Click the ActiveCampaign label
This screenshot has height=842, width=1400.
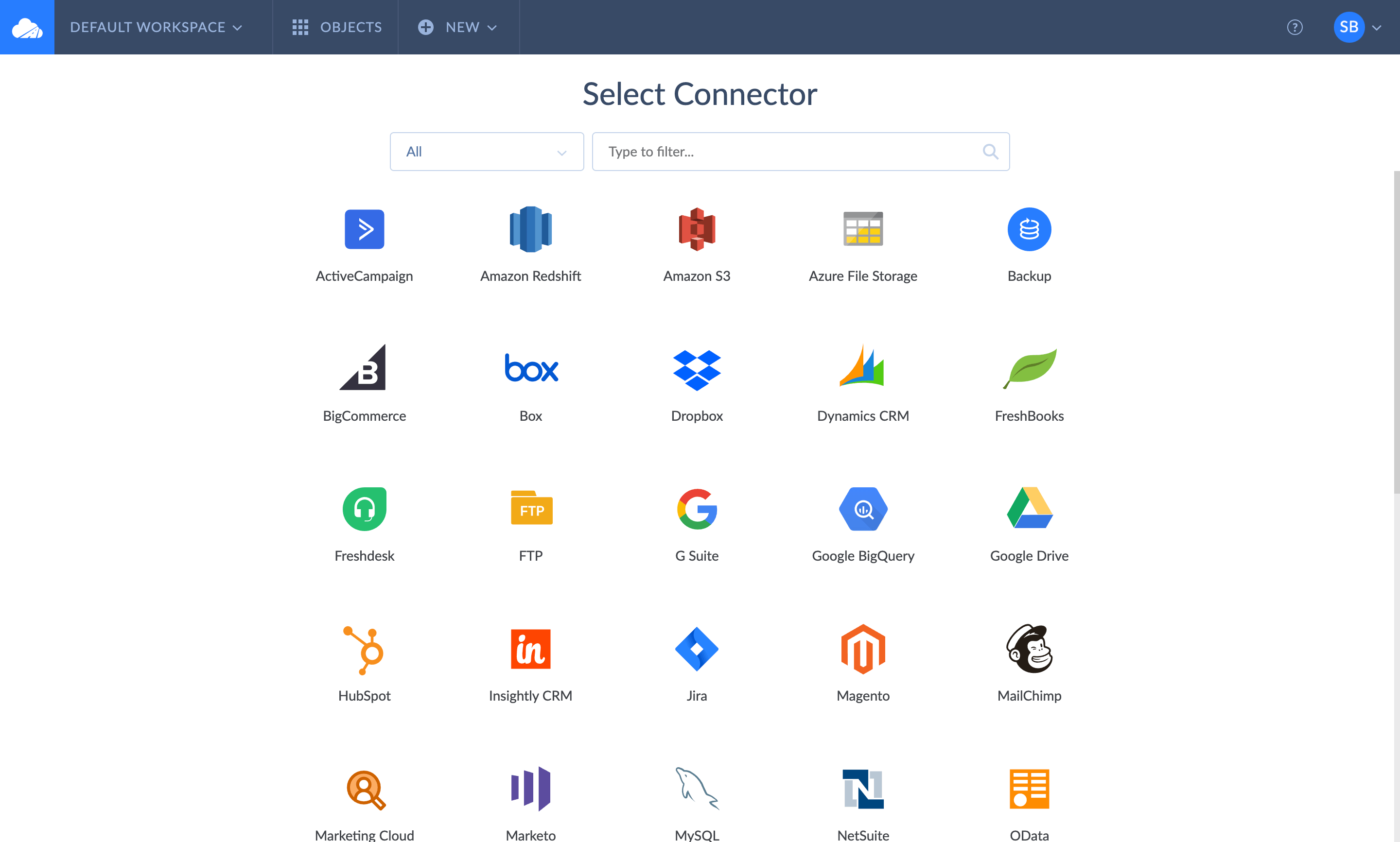(x=364, y=276)
